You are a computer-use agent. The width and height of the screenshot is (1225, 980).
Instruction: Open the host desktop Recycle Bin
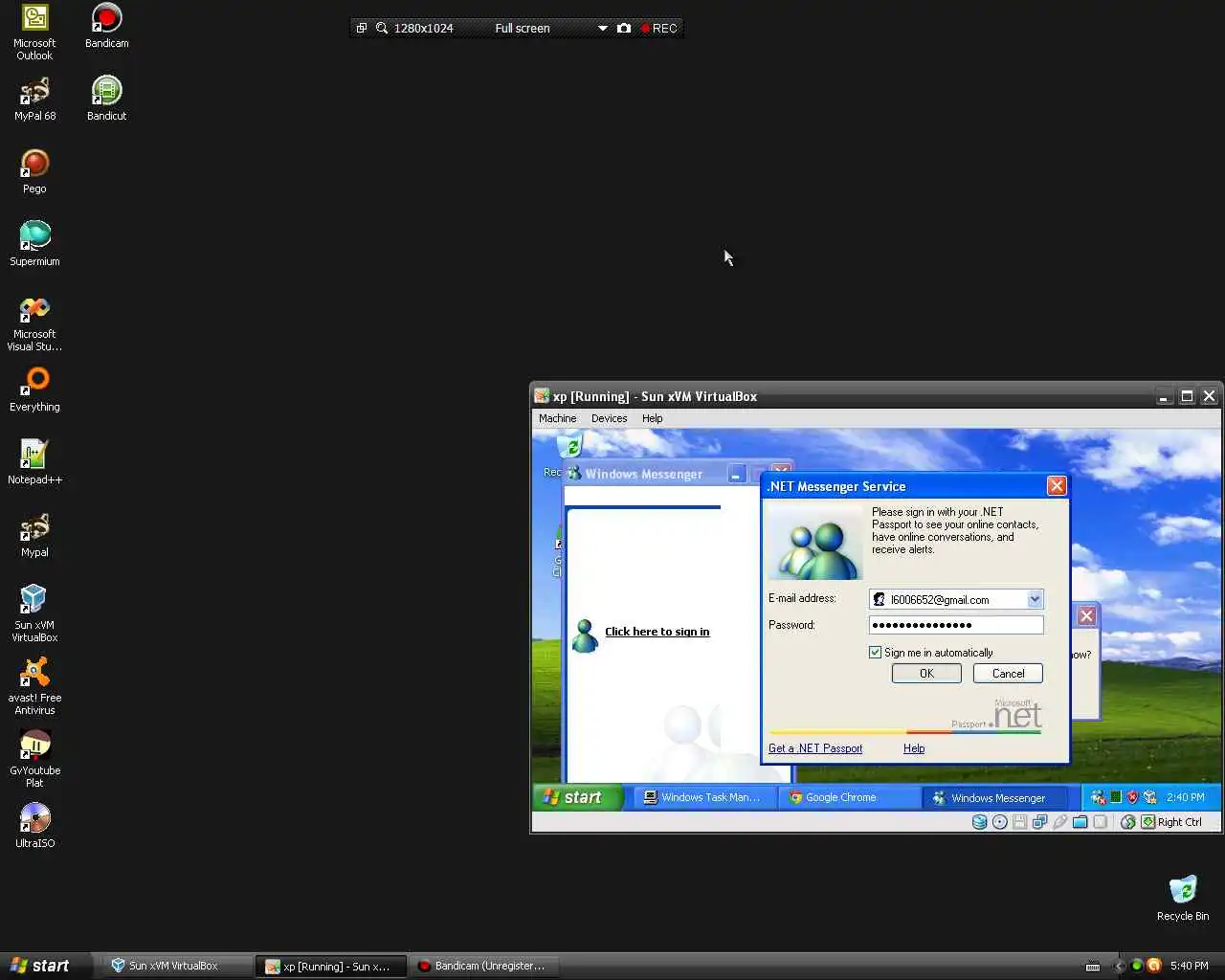coord(1183,899)
